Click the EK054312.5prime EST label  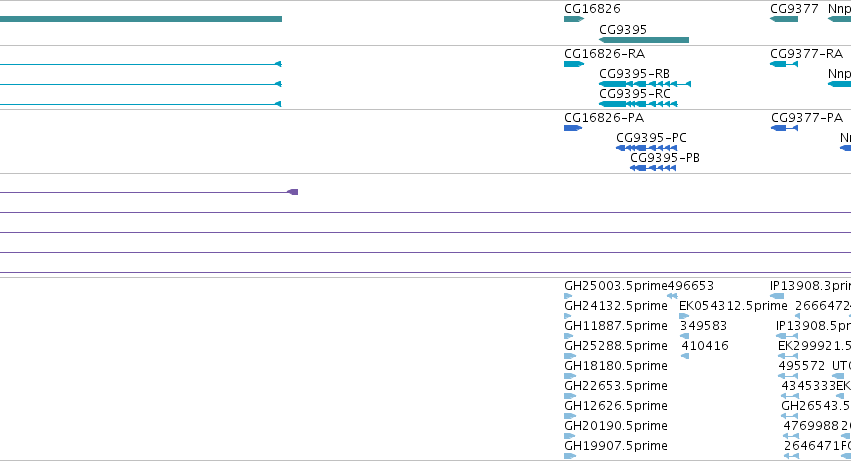coord(733,306)
